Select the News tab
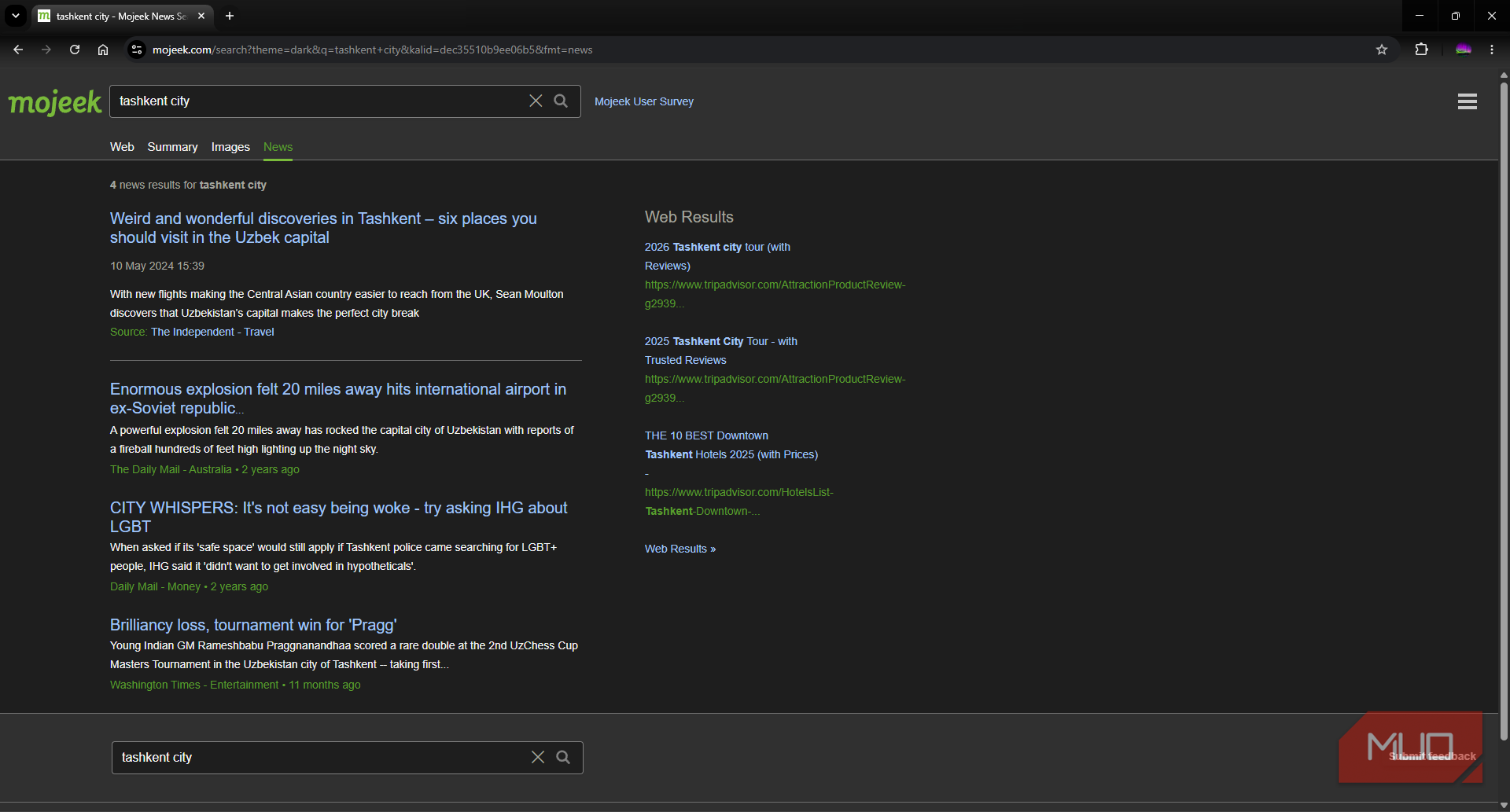The image size is (1510, 812). tap(278, 147)
